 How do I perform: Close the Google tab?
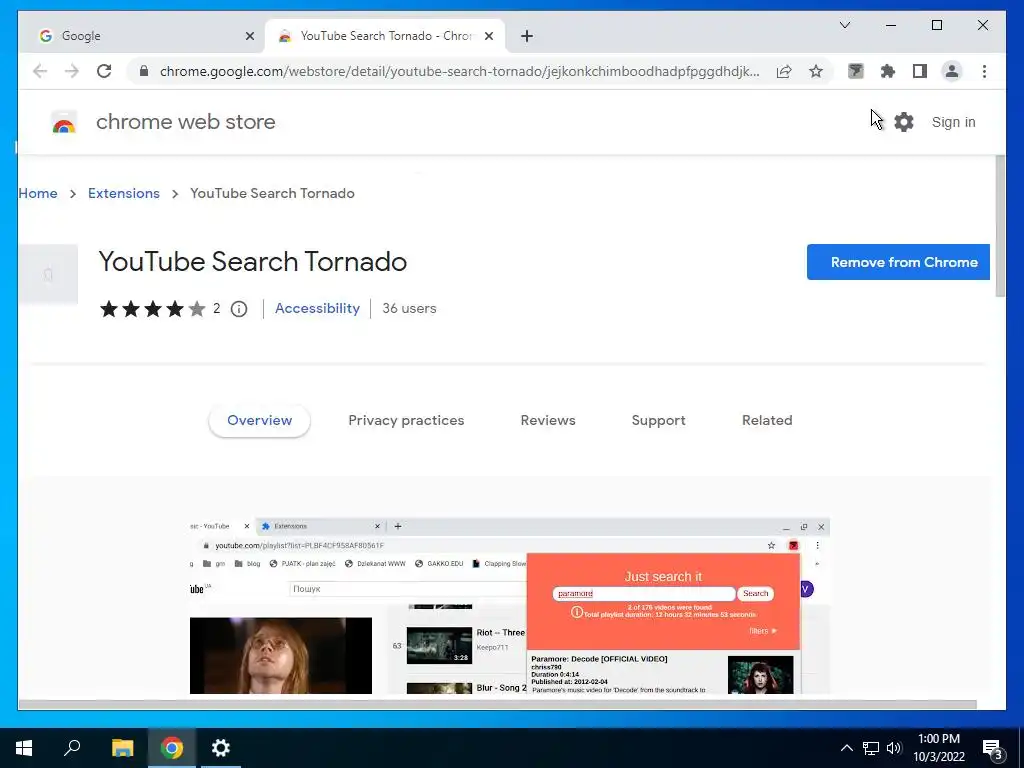[249, 36]
